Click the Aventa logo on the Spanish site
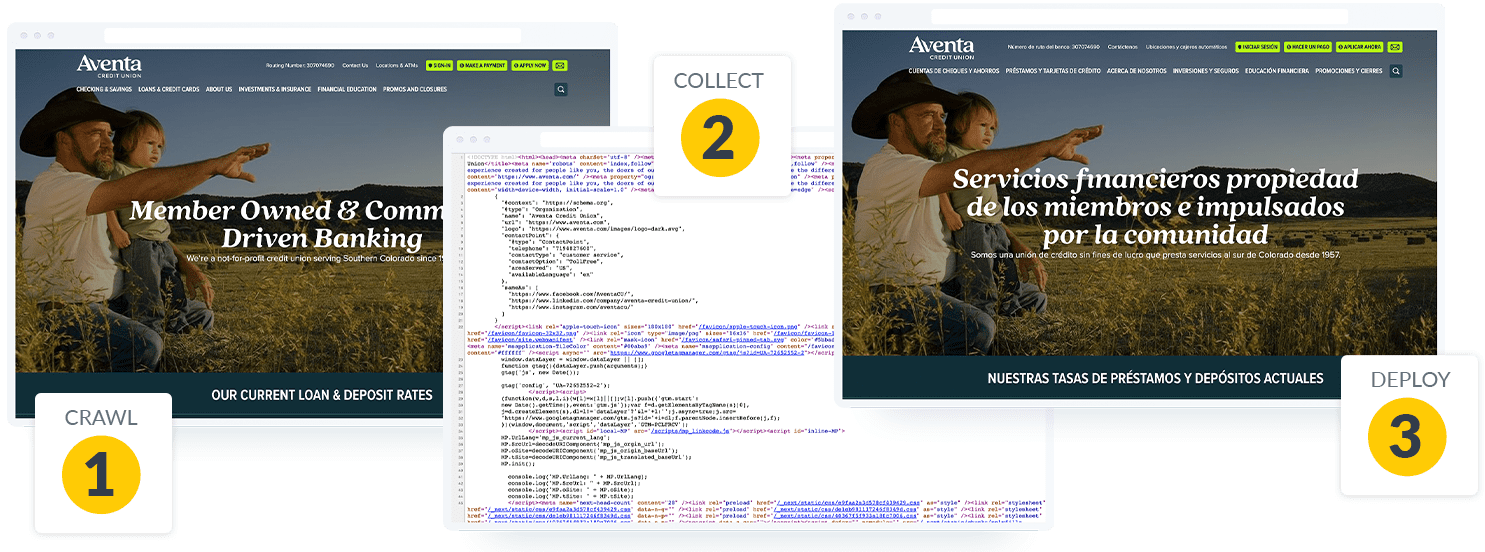The width and height of the screenshot is (1485, 552). click(941, 47)
